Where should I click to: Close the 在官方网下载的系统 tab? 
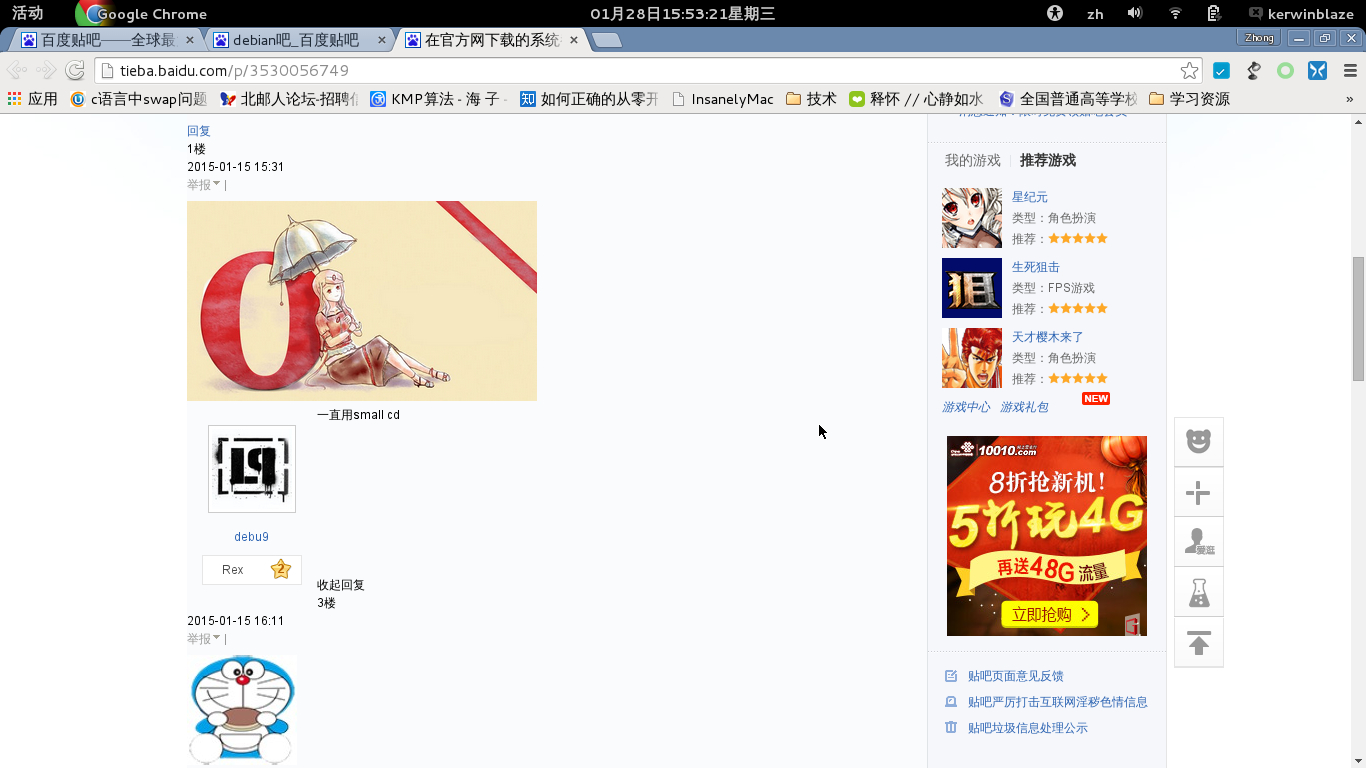pyautogui.click(x=574, y=40)
